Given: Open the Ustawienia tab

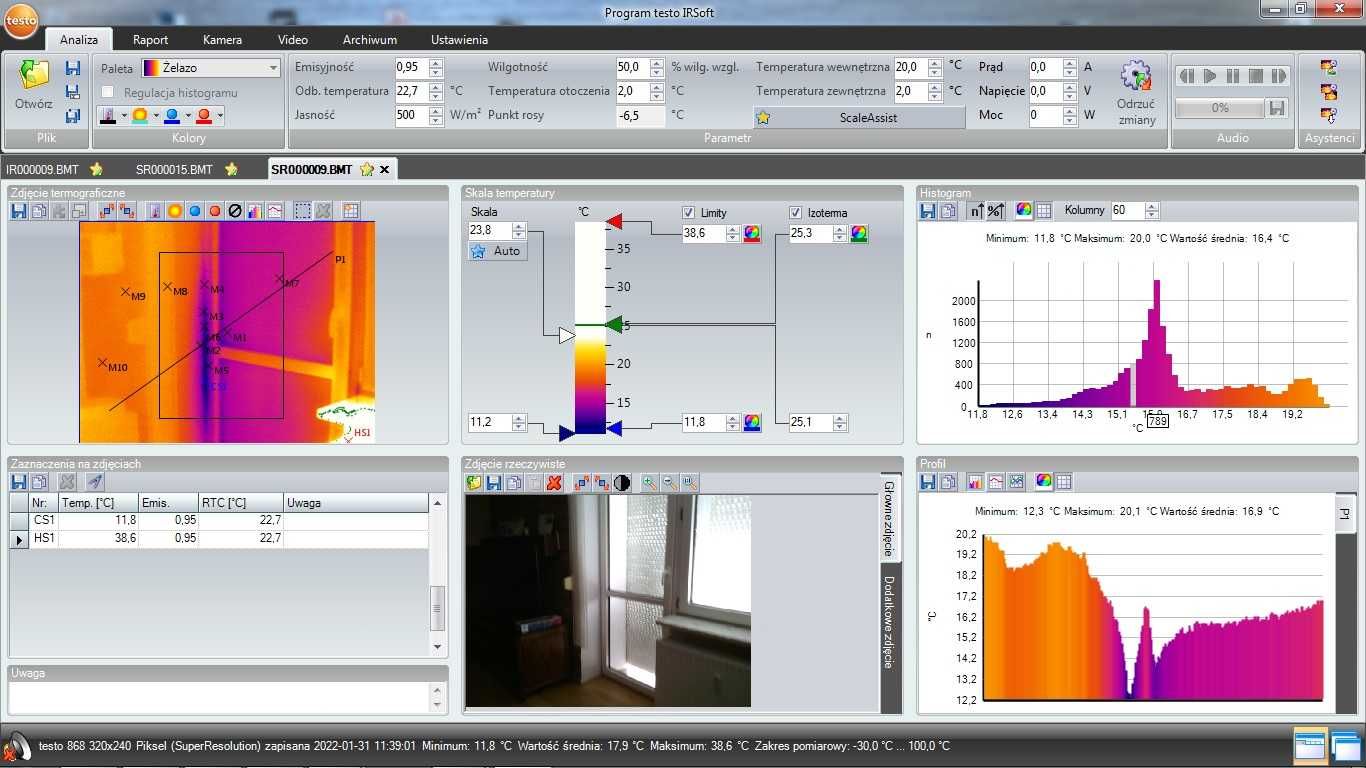Looking at the screenshot, I should (x=459, y=40).
